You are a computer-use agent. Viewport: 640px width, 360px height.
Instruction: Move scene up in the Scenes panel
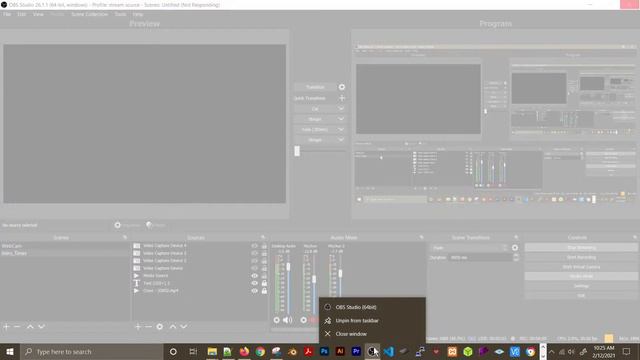tap(30, 327)
